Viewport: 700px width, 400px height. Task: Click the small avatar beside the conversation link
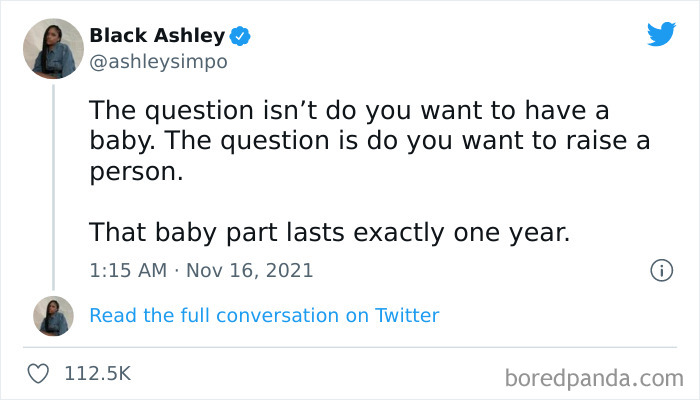point(52,315)
